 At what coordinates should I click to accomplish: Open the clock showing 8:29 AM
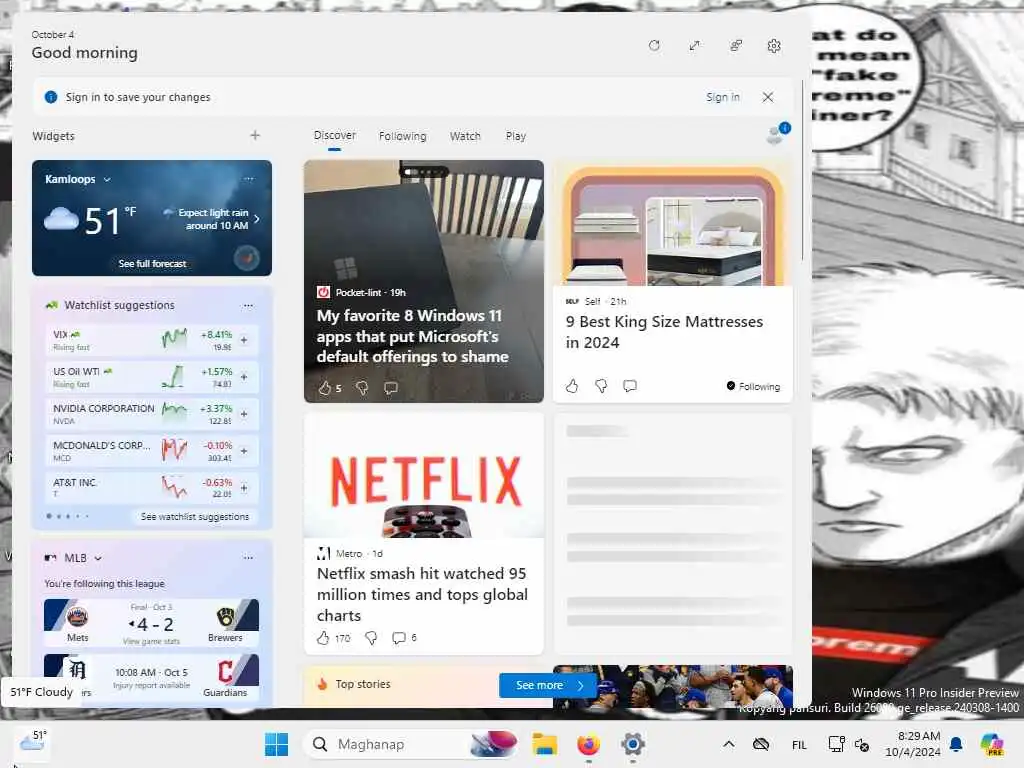click(x=912, y=744)
